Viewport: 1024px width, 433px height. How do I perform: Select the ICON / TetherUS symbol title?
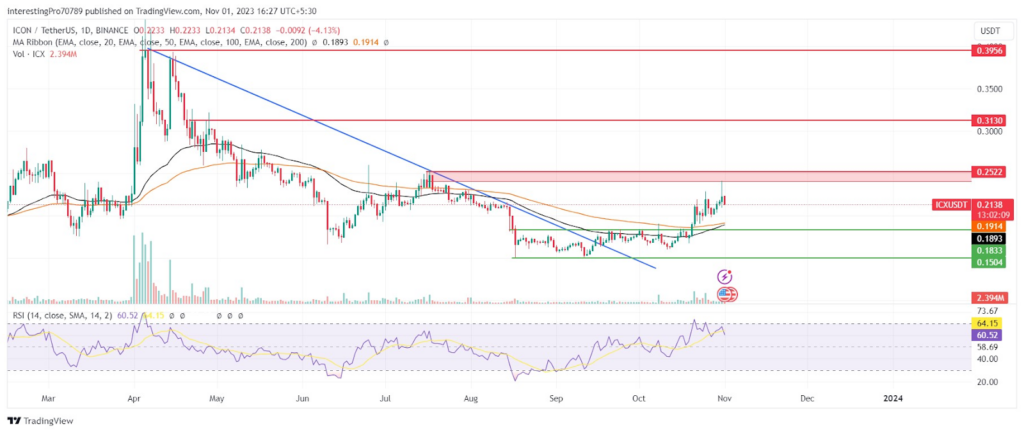pyautogui.click(x=43, y=31)
